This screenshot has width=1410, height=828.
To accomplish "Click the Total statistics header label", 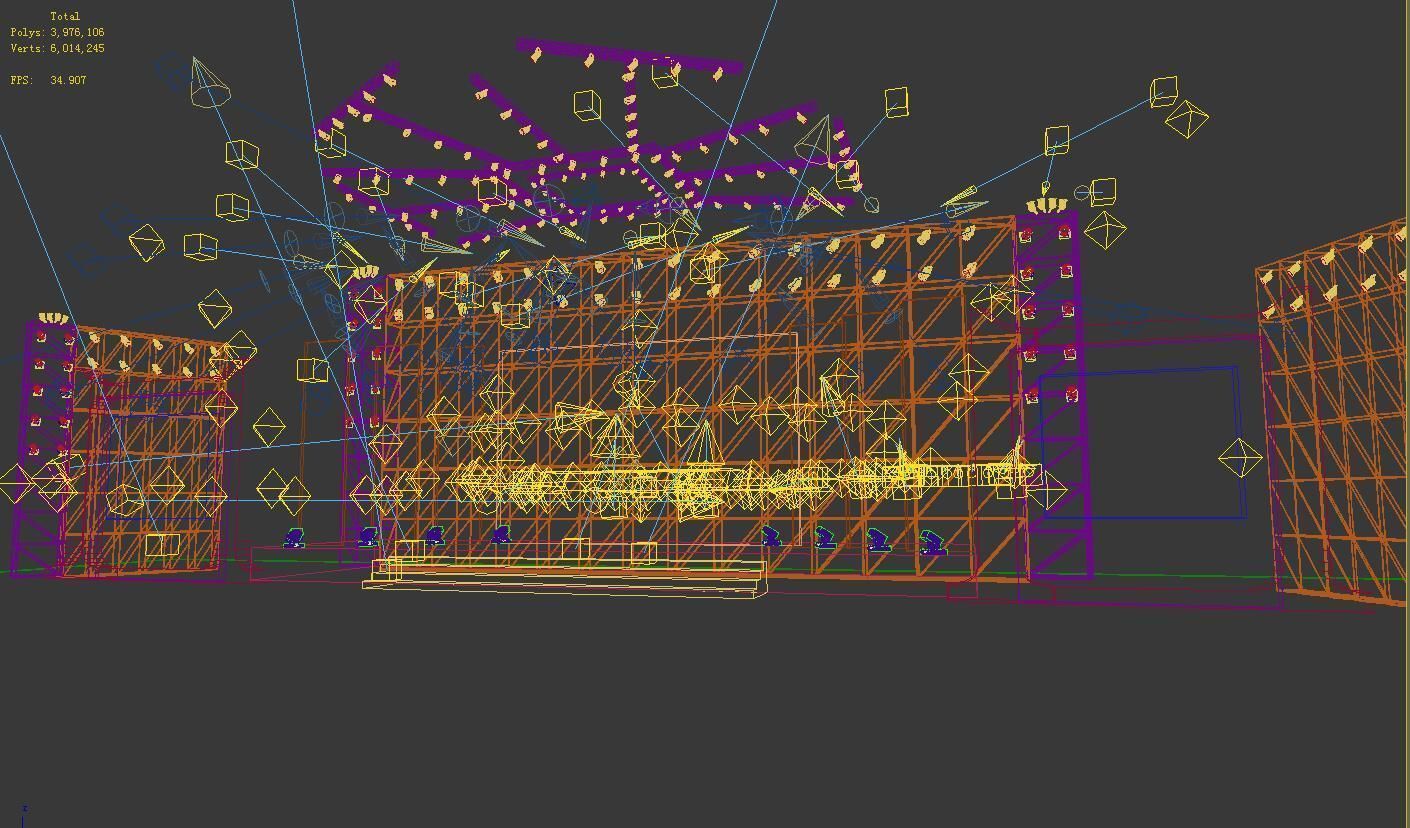I will (x=65, y=16).
